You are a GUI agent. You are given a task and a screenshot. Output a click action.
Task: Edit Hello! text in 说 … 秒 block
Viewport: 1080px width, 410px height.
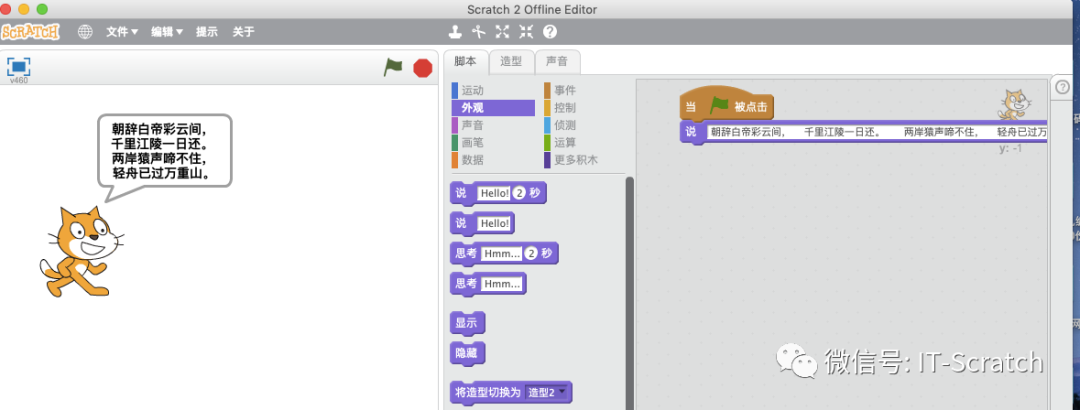click(x=494, y=194)
